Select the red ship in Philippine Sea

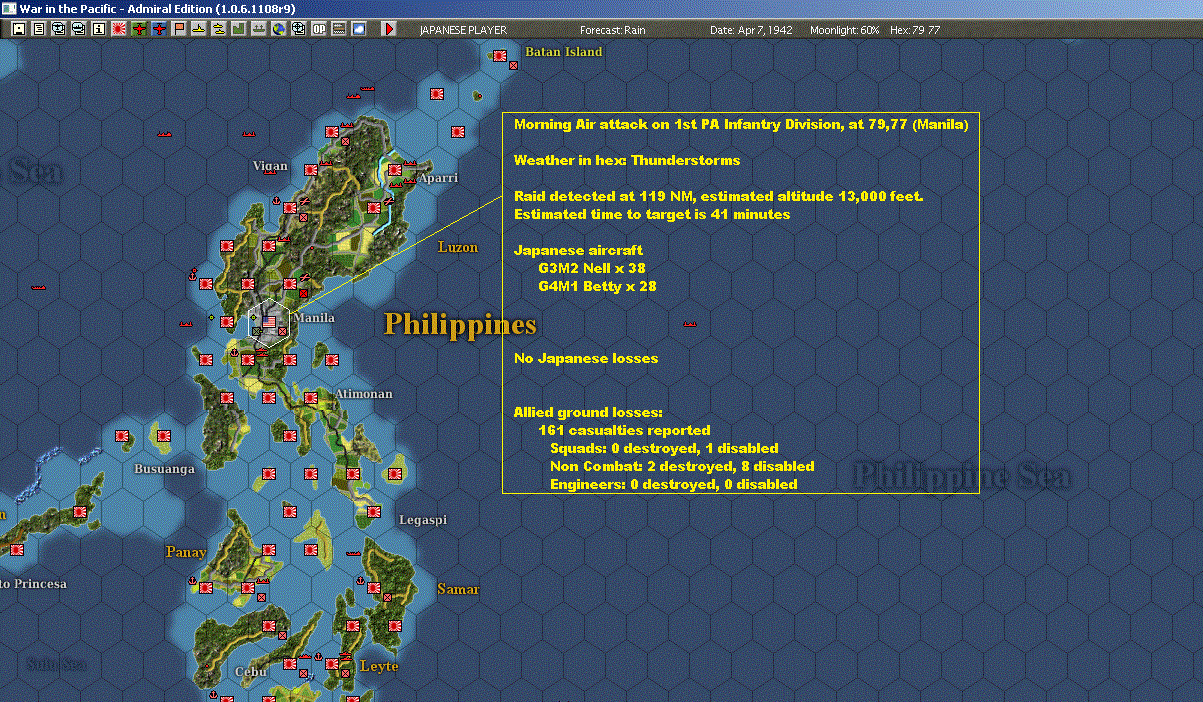click(x=689, y=323)
